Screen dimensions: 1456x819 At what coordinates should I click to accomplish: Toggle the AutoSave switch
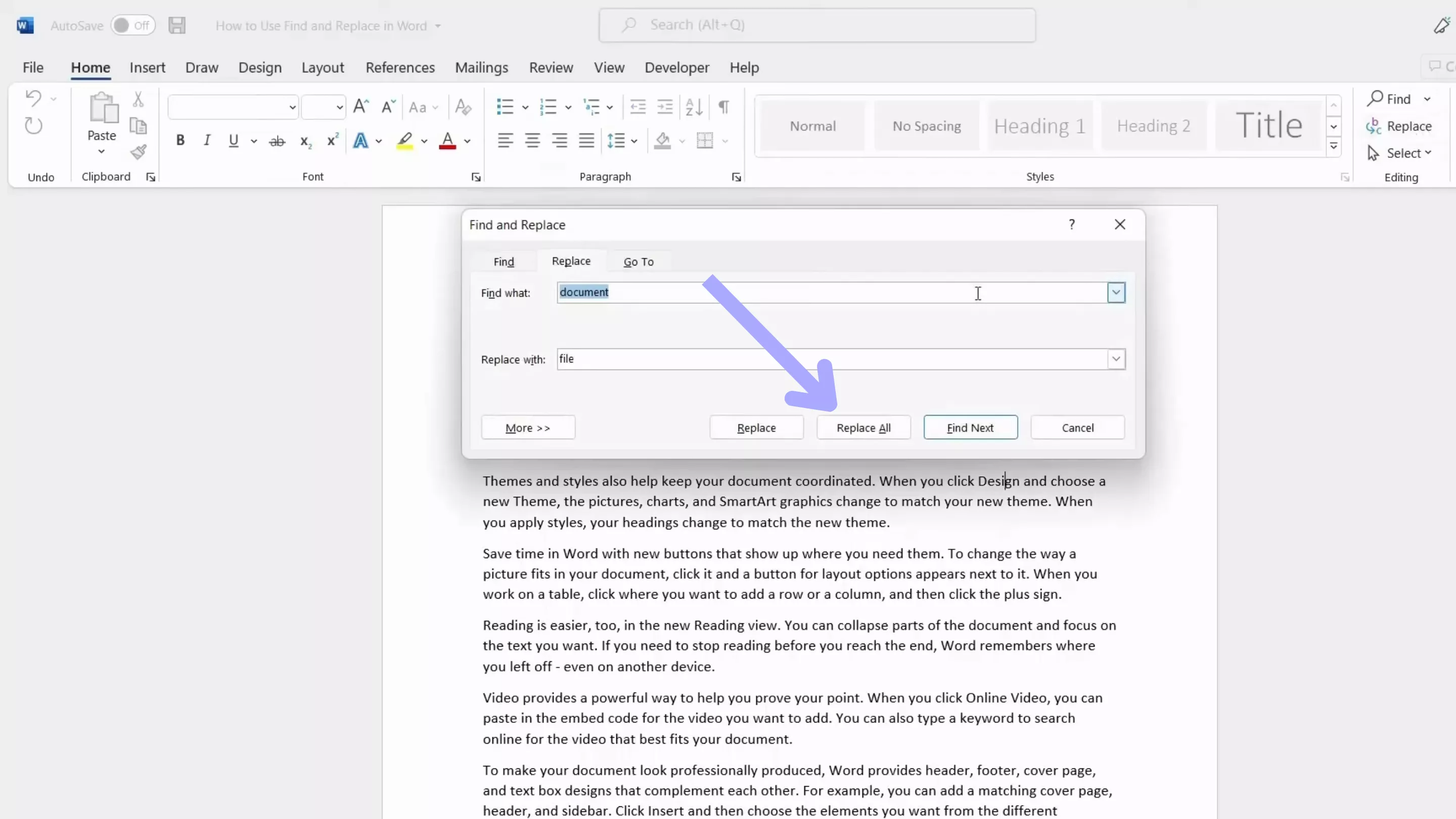coord(133,25)
